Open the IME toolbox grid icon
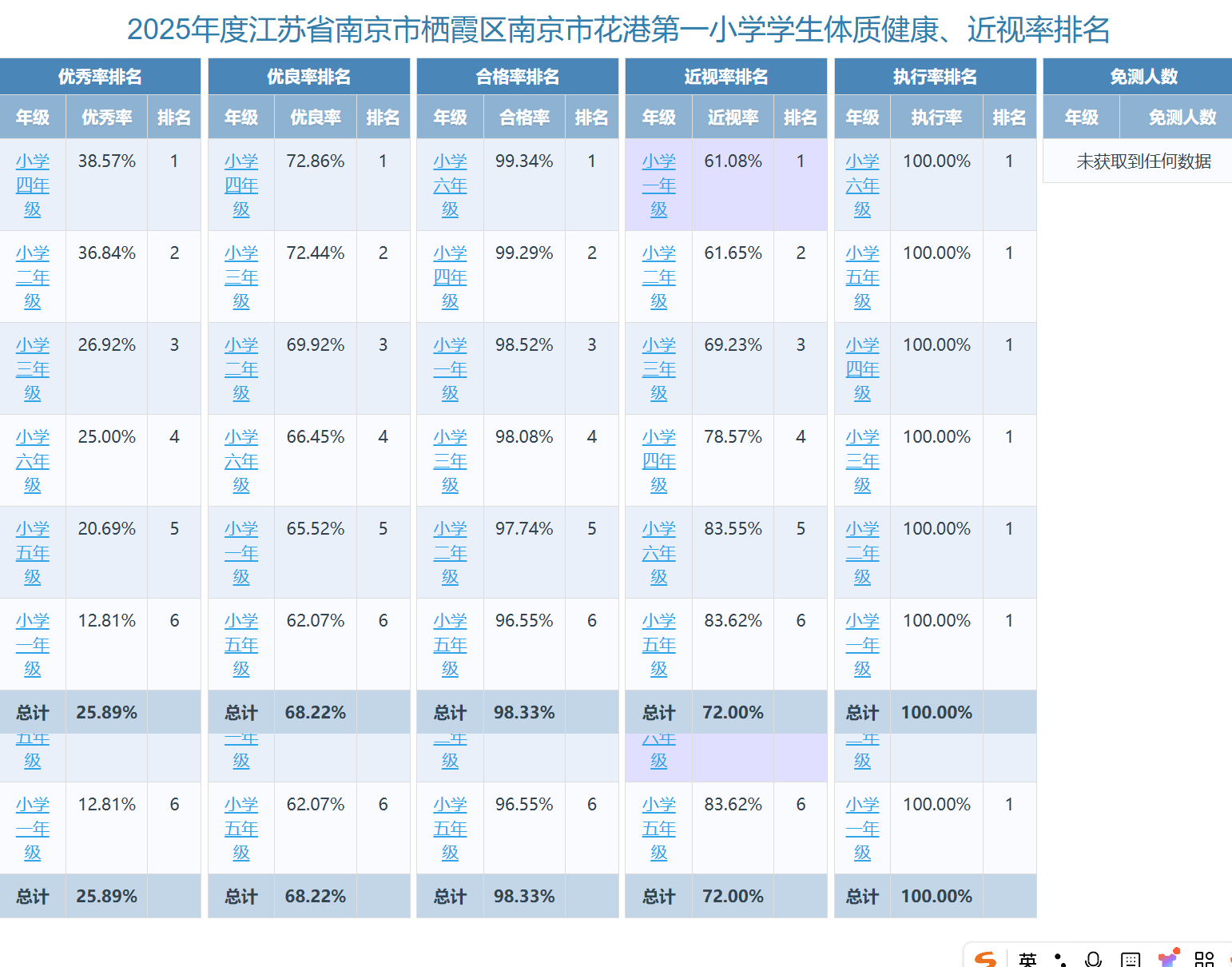Viewport: 1232px width, 967px height. coord(1204,960)
